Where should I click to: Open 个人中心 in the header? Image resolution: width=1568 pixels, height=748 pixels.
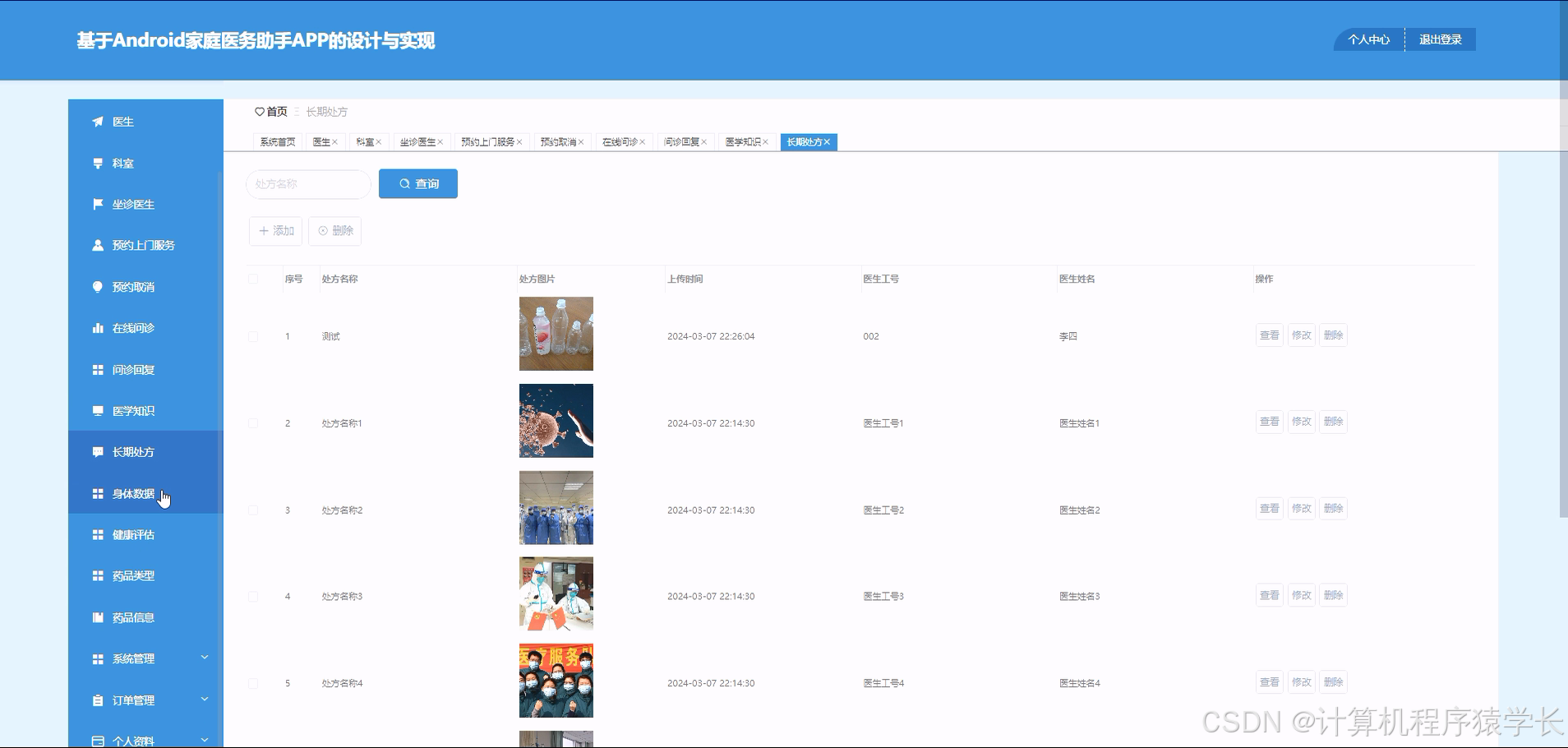[x=1369, y=39]
